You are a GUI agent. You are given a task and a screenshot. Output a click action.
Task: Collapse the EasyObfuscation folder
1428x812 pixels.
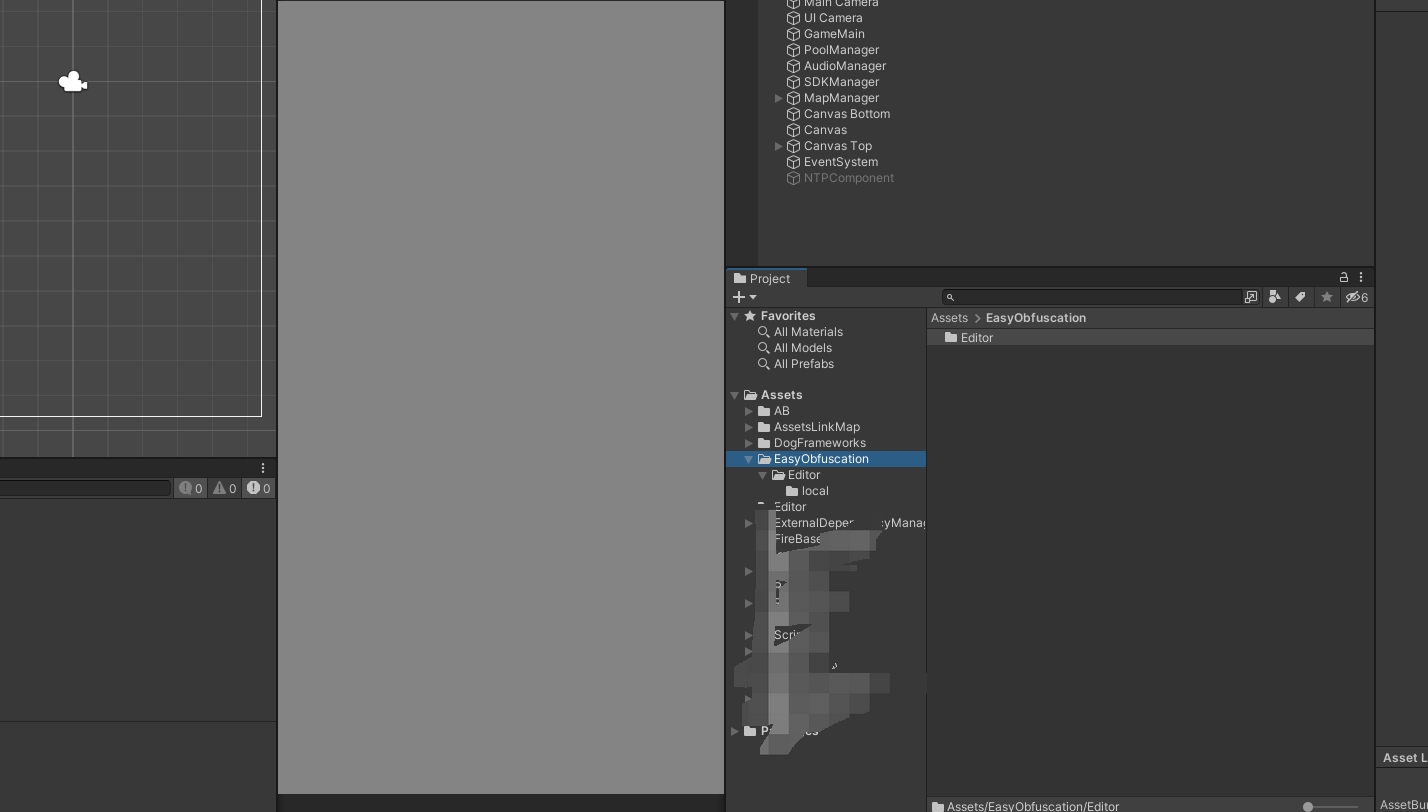(749, 459)
